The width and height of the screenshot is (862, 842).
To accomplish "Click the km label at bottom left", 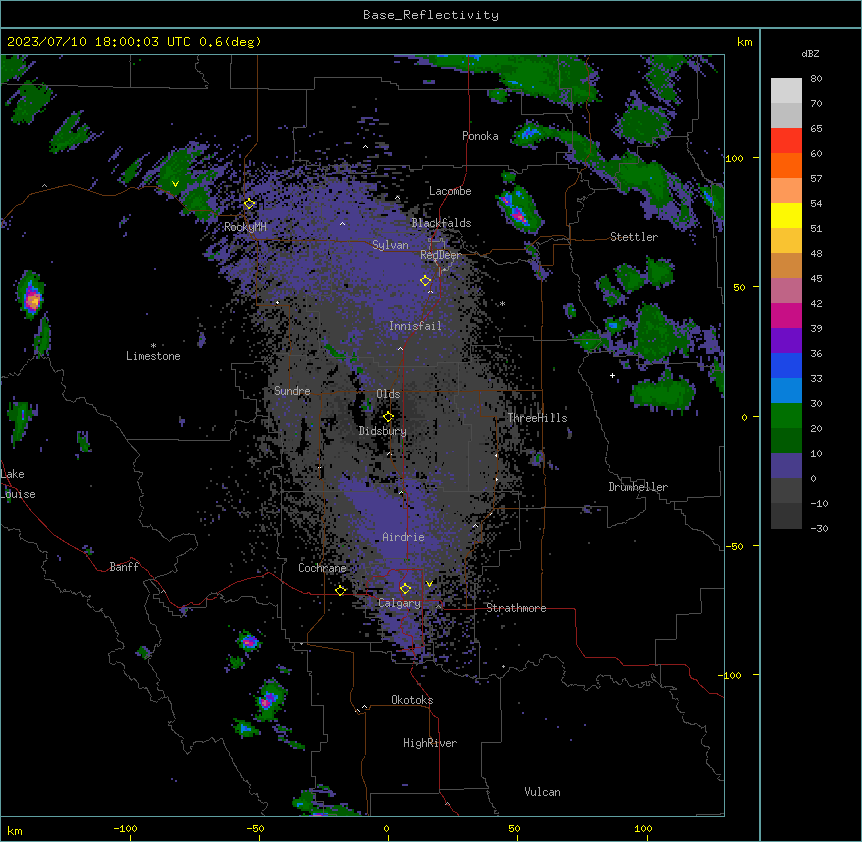I will point(15,830).
